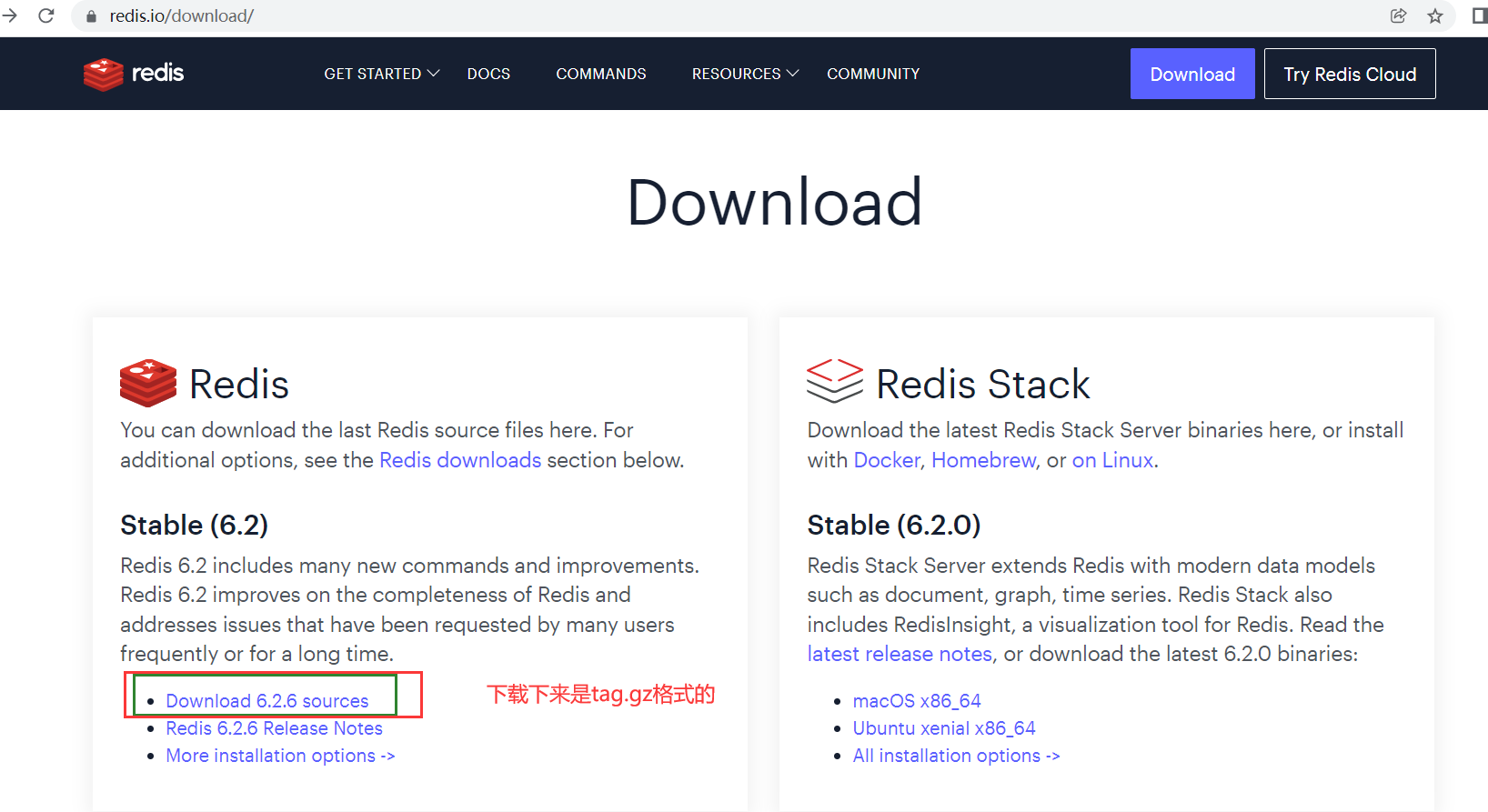Follow the Redis downloads link
The width and height of the screenshot is (1488, 812).
tap(460, 460)
